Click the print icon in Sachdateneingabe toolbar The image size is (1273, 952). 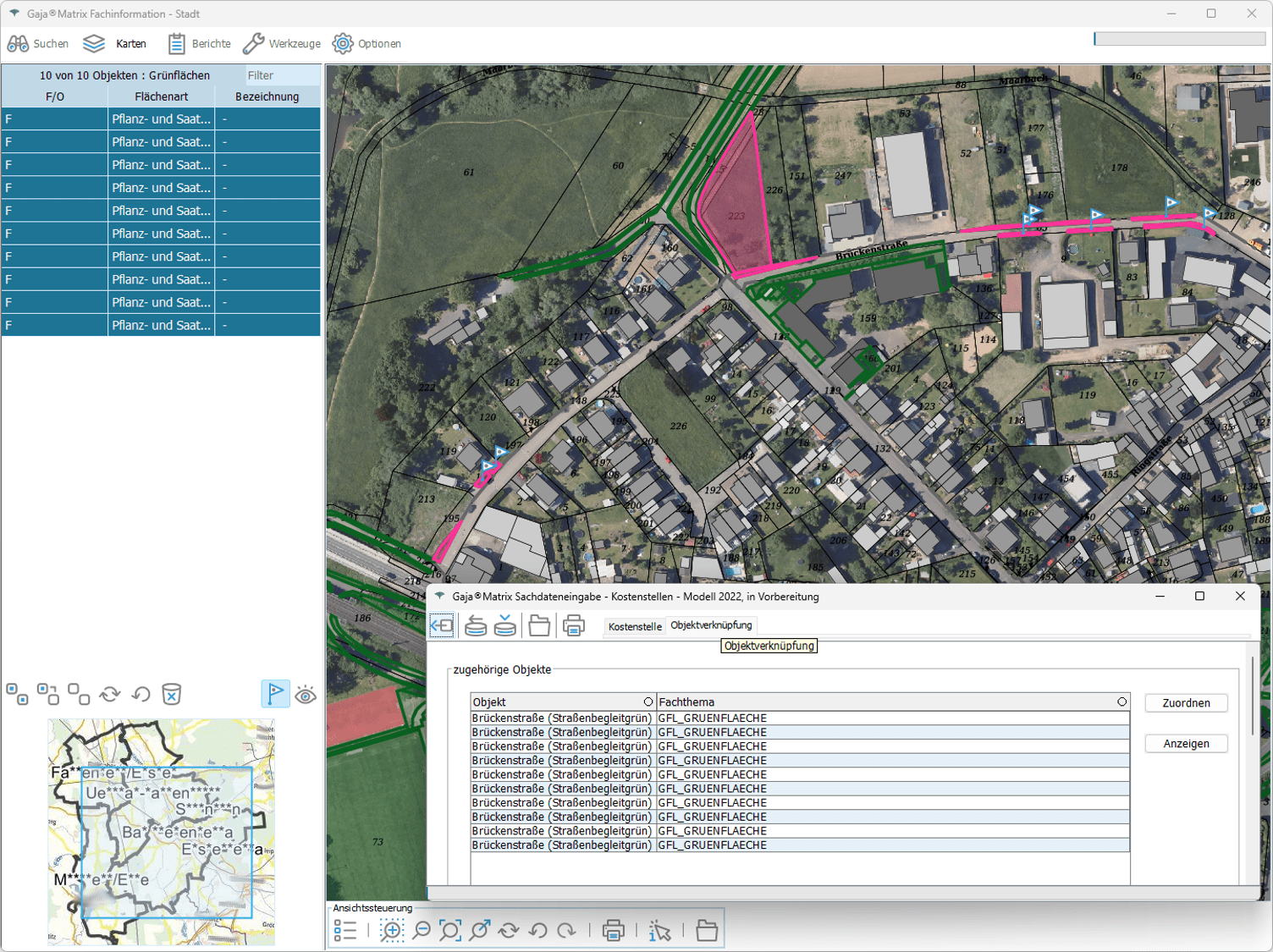[x=574, y=626]
